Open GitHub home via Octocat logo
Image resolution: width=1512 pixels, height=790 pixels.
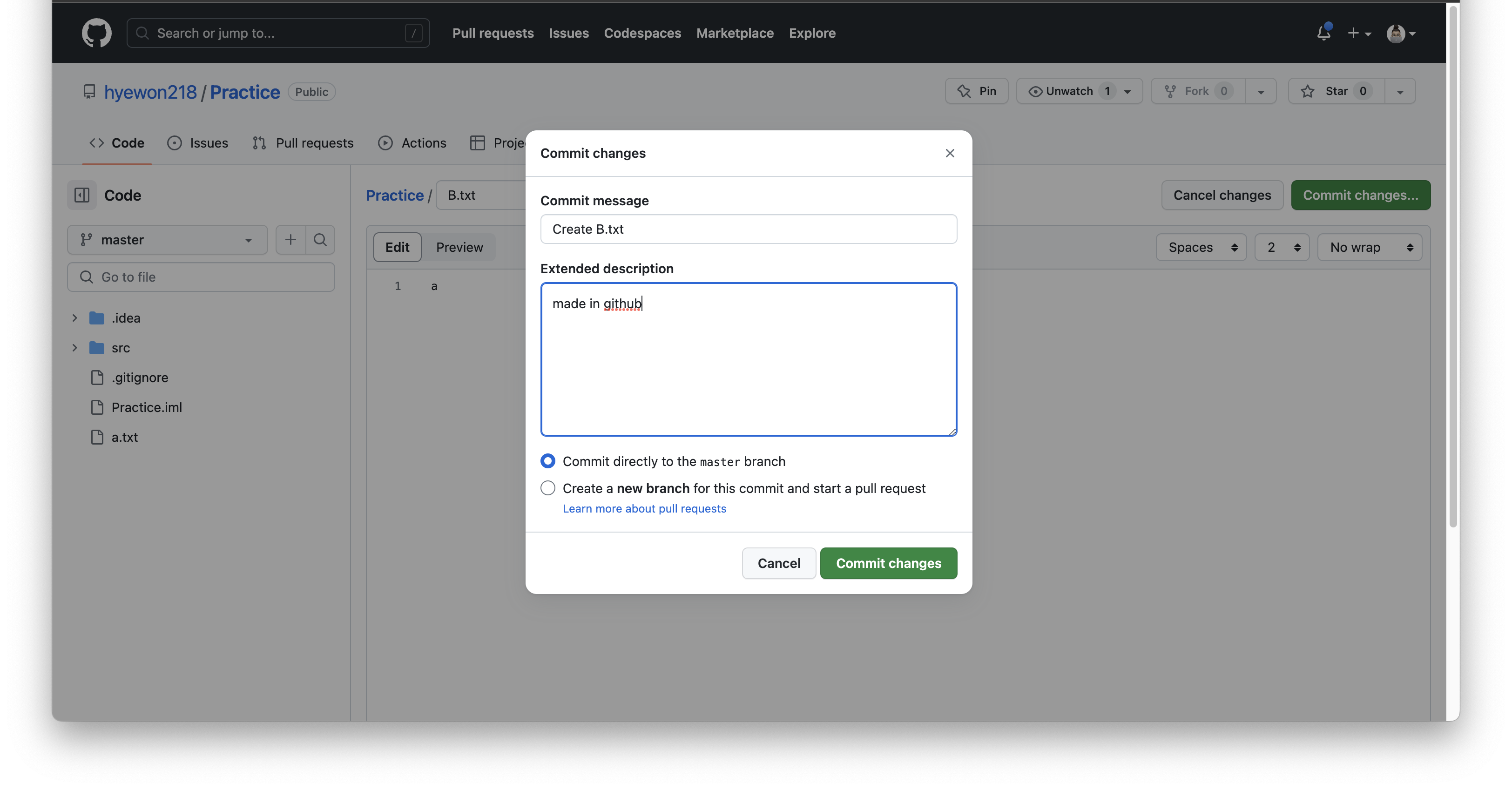96,33
